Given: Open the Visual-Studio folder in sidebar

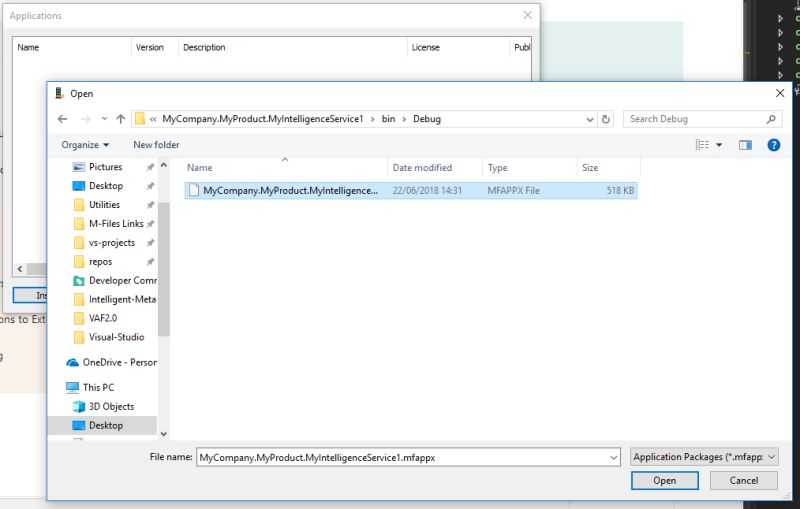Looking at the screenshot, I should (x=116, y=337).
